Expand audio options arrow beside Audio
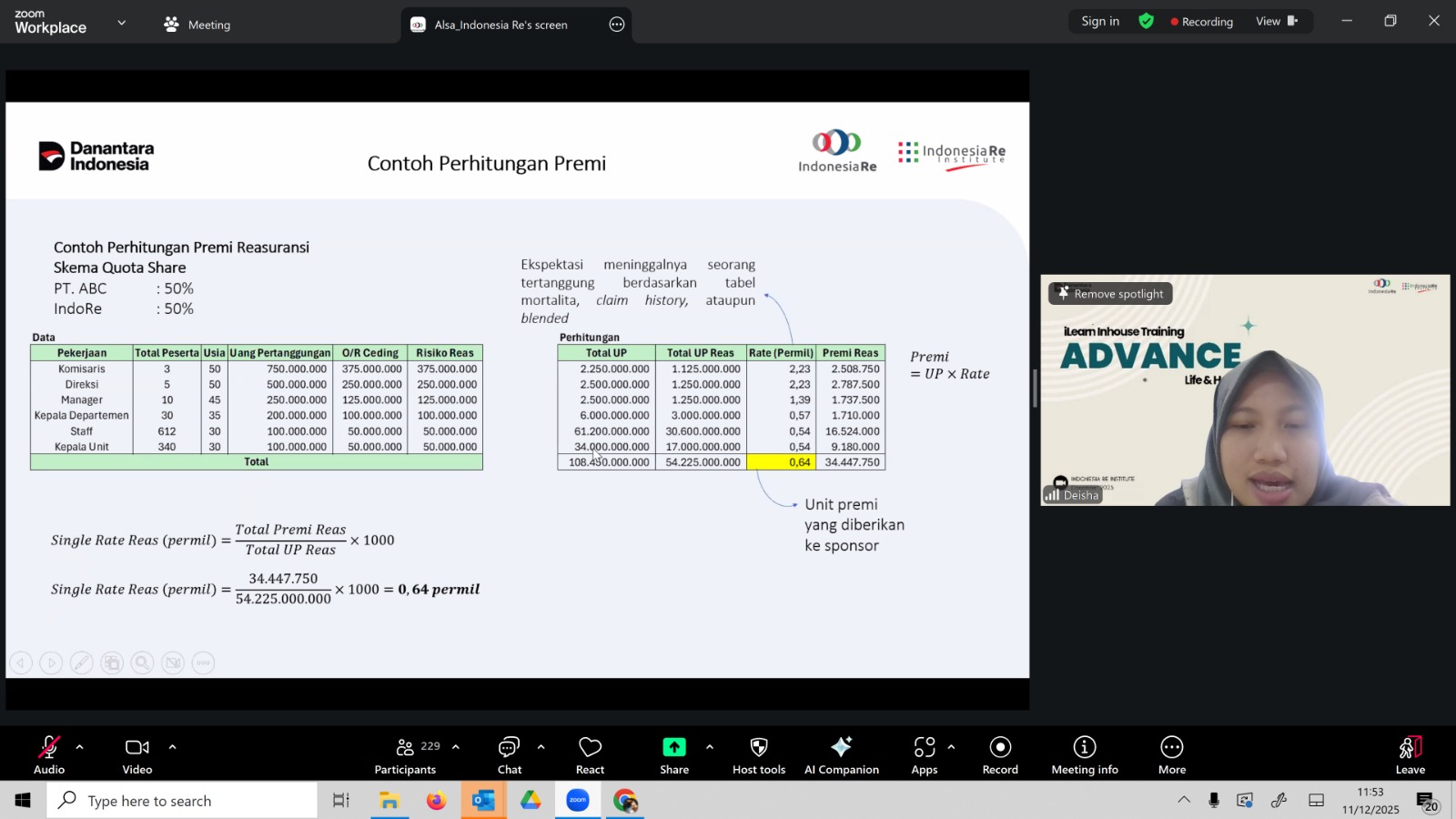1456x819 pixels. tap(80, 747)
